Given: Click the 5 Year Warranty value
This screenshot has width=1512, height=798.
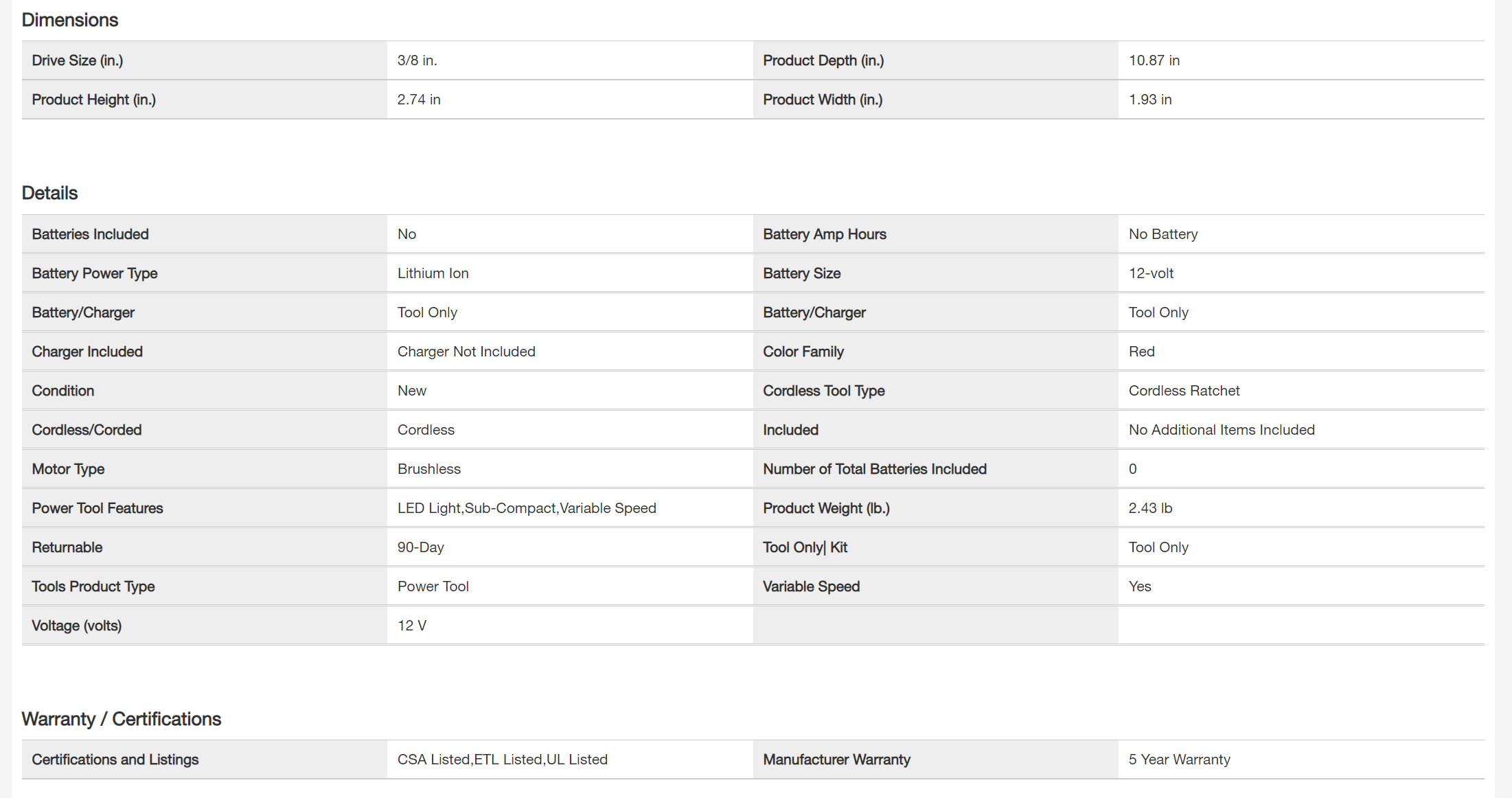Looking at the screenshot, I should (1179, 760).
